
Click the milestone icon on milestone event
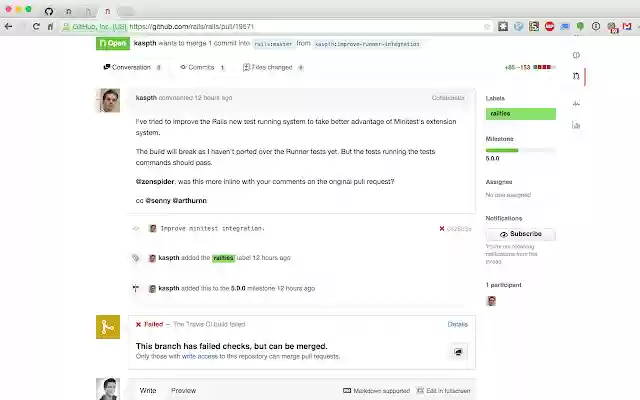[136, 288]
